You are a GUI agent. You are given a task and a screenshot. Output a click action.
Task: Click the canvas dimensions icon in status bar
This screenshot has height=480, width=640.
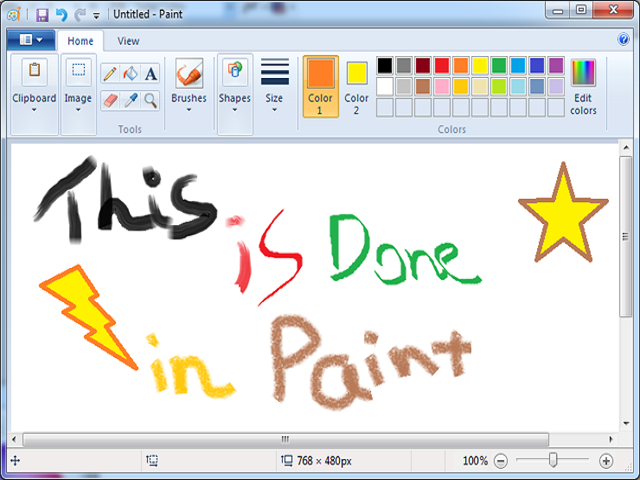coord(287,461)
